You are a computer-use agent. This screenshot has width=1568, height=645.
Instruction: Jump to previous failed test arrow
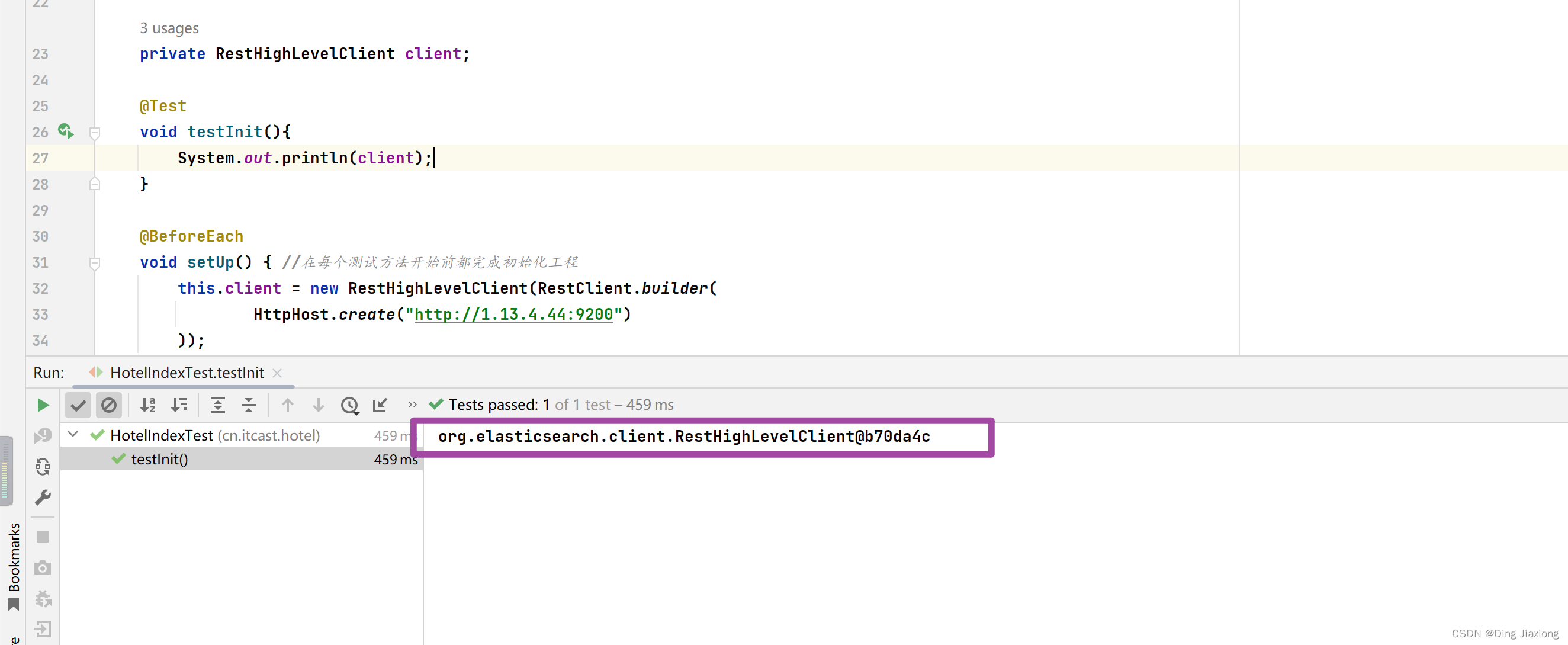click(x=287, y=405)
